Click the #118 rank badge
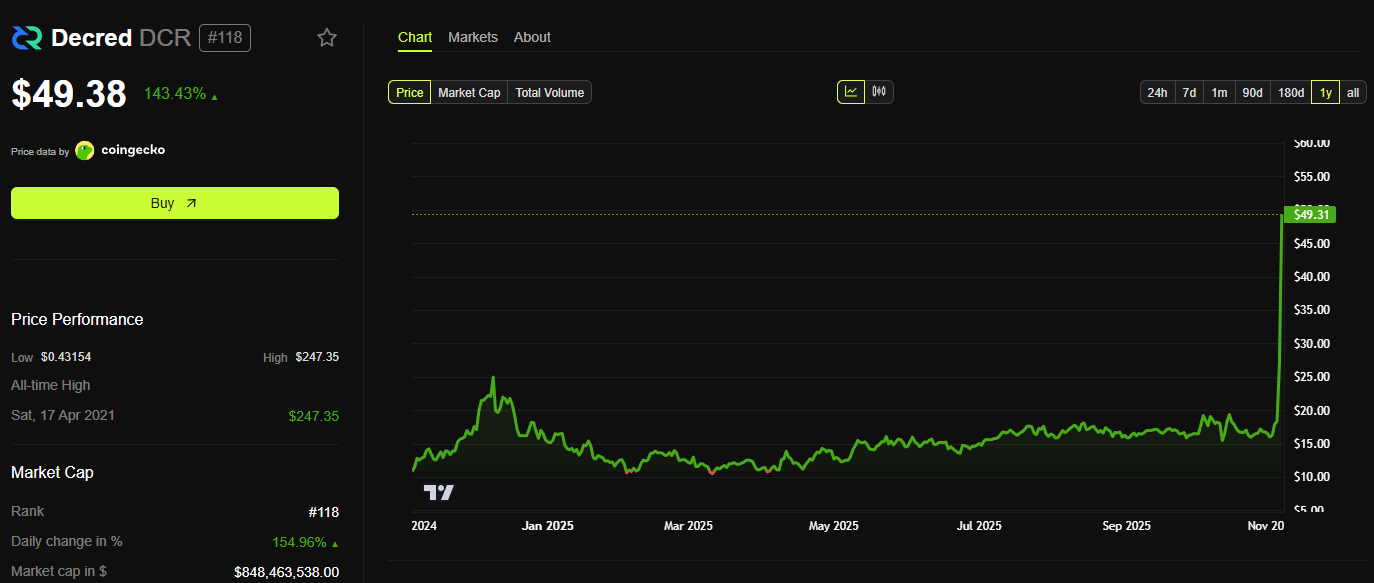 [x=224, y=38]
